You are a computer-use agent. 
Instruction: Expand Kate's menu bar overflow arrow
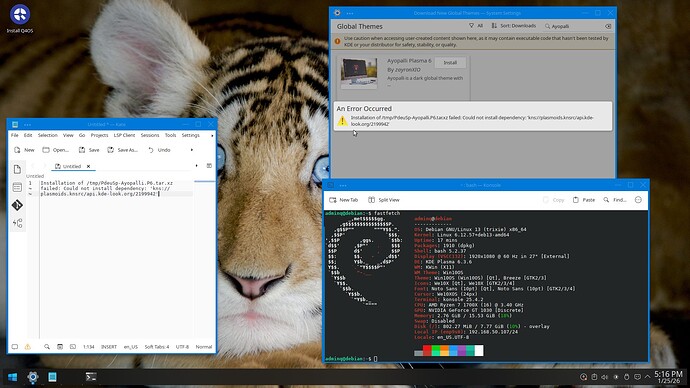tap(212, 135)
